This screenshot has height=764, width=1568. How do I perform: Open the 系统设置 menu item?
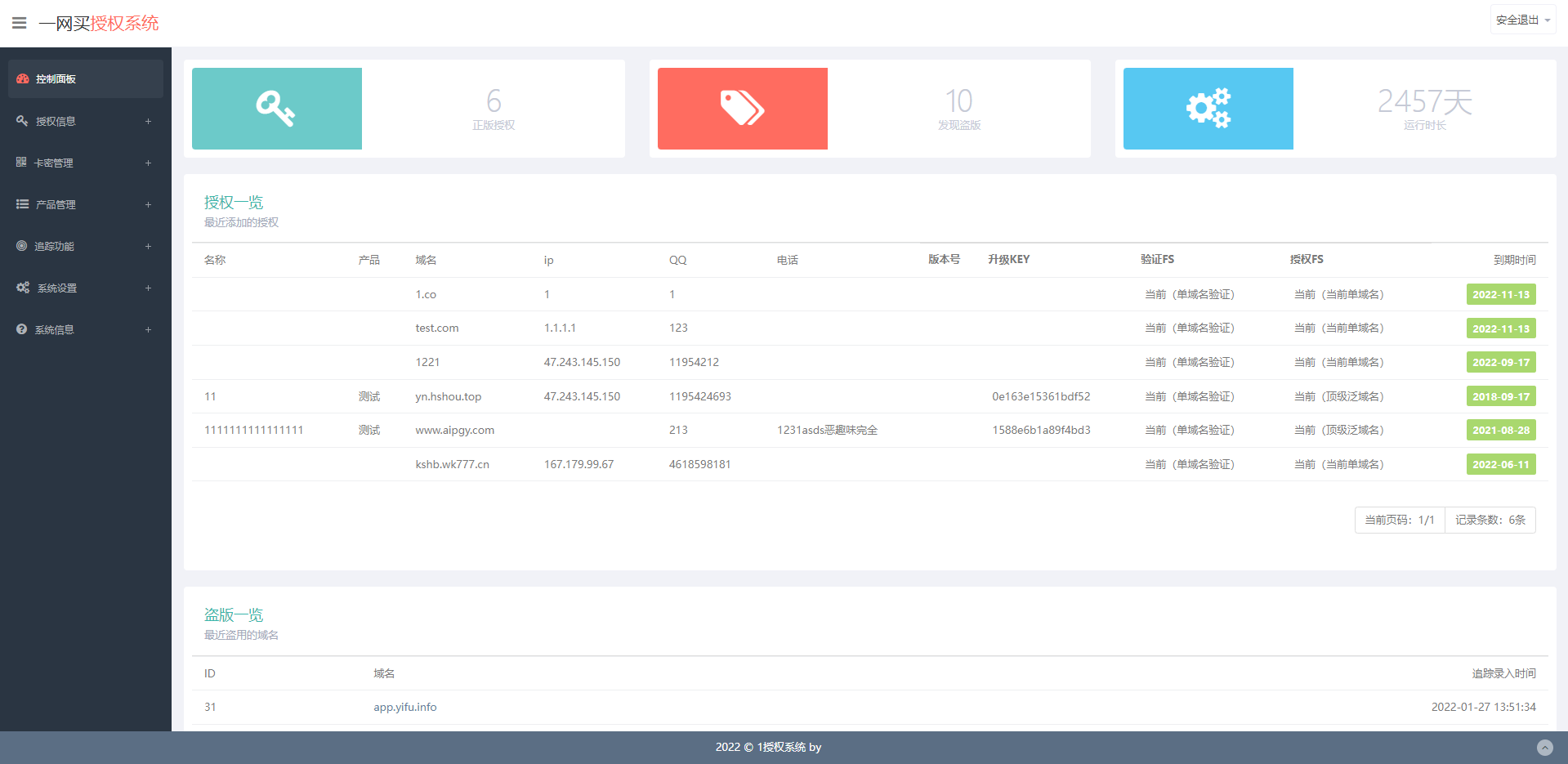(86, 288)
